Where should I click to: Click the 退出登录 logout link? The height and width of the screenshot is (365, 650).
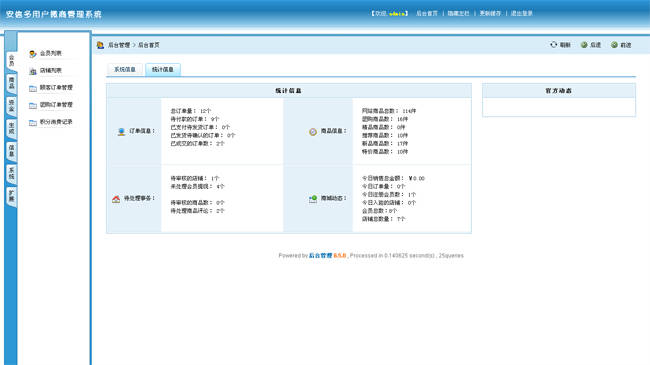521,13
